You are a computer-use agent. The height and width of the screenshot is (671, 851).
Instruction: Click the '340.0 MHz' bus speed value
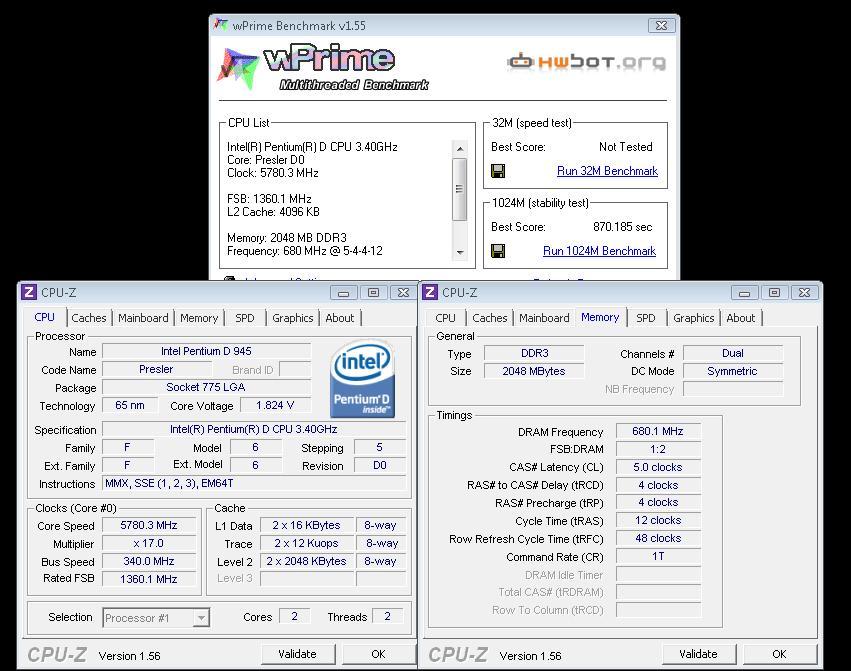pos(149,561)
